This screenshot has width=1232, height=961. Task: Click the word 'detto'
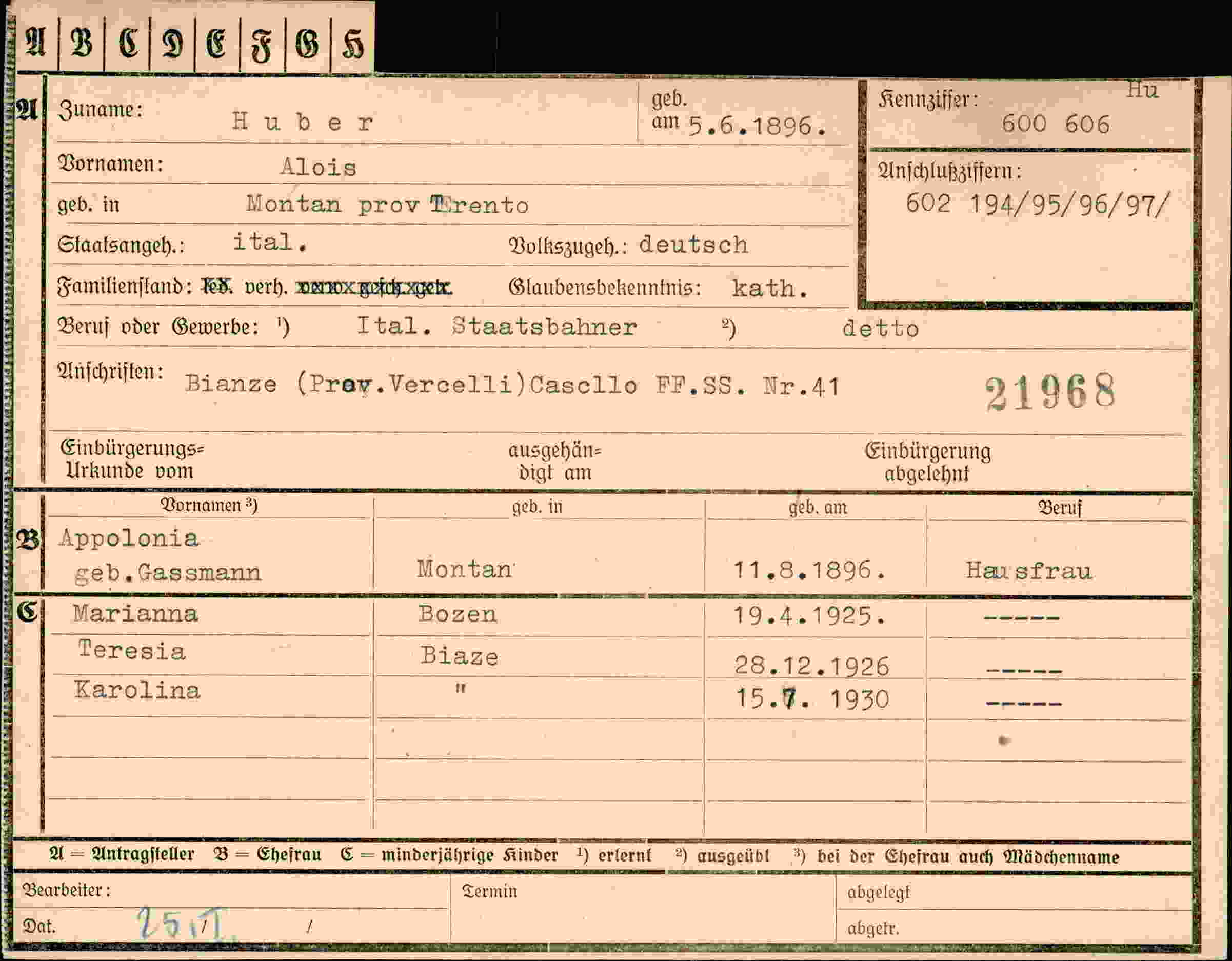[881, 328]
